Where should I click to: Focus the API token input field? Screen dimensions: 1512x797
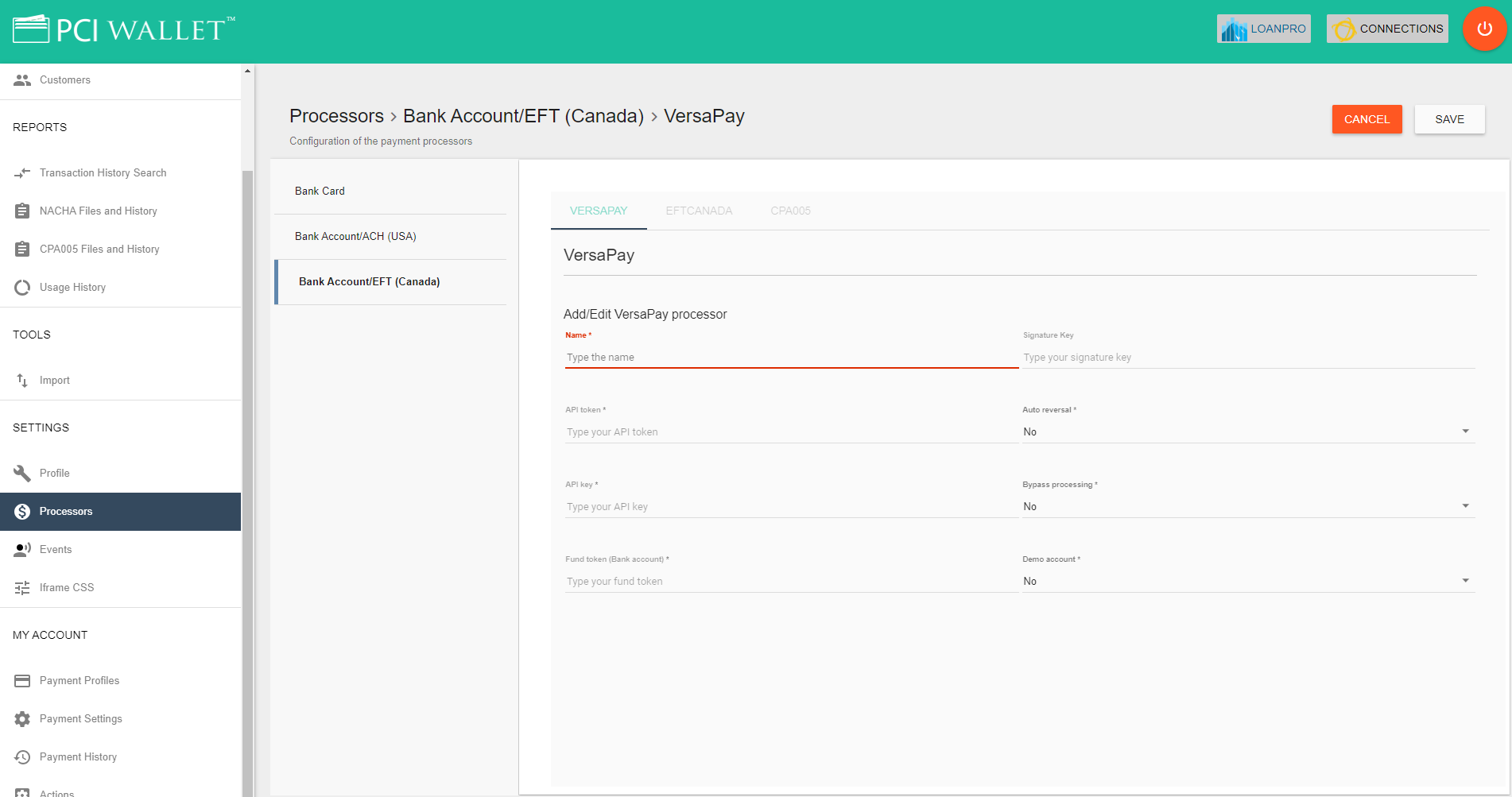click(x=791, y=431)
